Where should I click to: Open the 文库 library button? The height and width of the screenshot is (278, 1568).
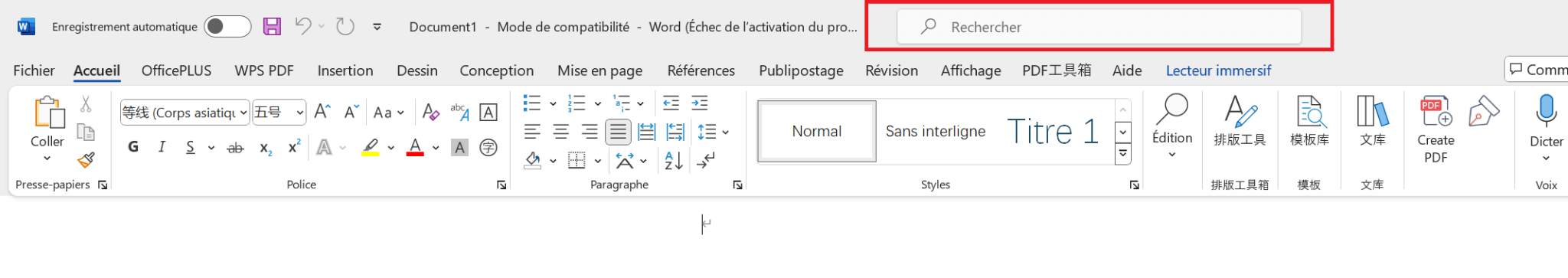click(1373, 121)
